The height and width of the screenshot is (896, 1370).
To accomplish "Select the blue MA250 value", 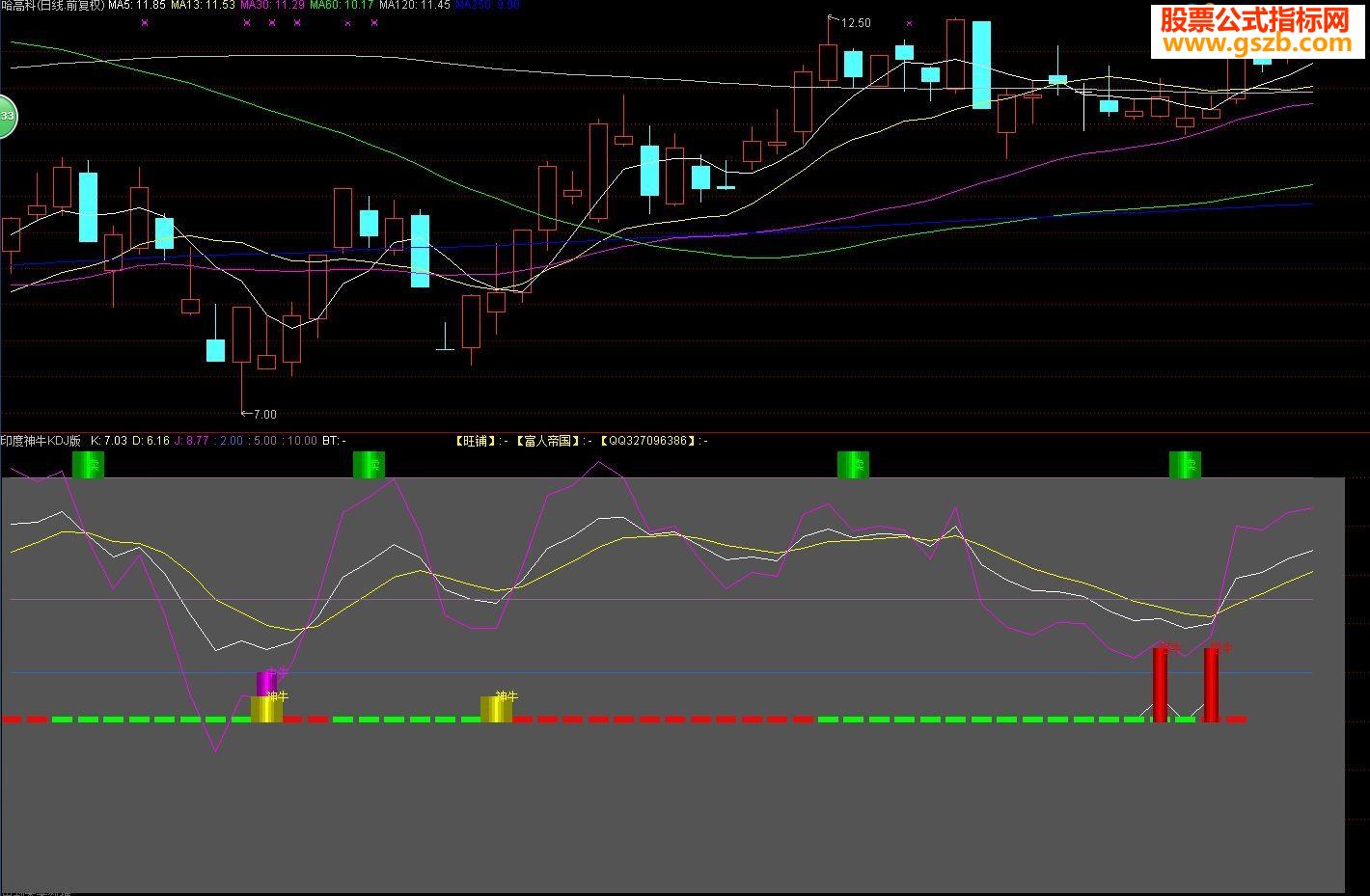I will [488, 5].
